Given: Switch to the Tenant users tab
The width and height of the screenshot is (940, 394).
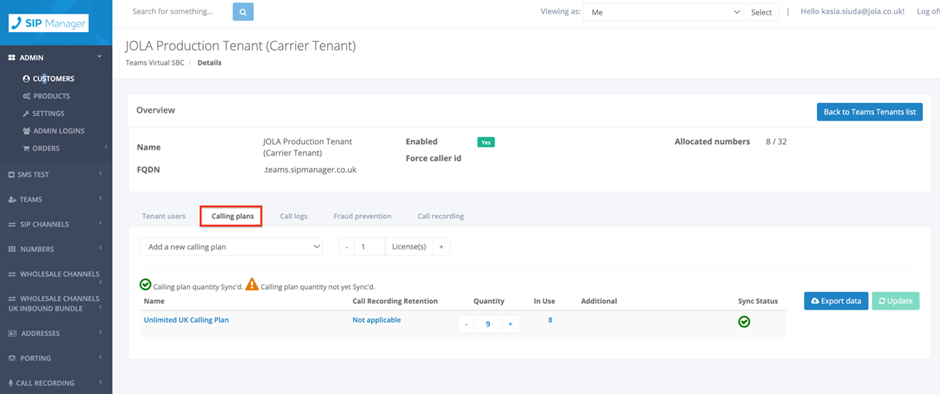Looking at the screenshot, I should [164, 216].
